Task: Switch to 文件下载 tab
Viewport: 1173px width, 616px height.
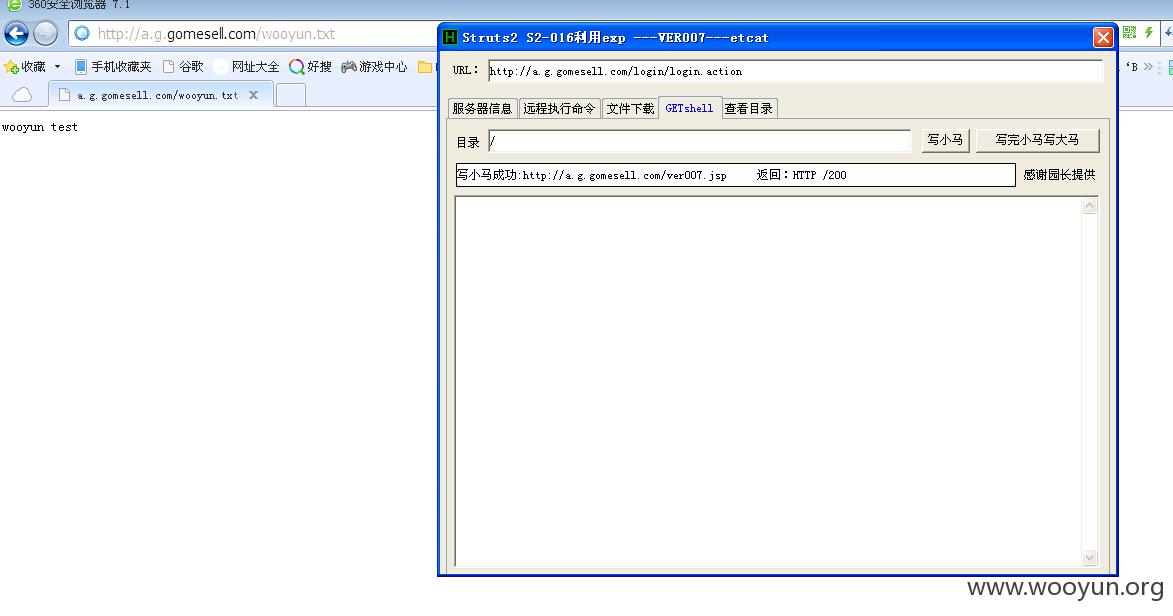Action: [x=630, y=109]
